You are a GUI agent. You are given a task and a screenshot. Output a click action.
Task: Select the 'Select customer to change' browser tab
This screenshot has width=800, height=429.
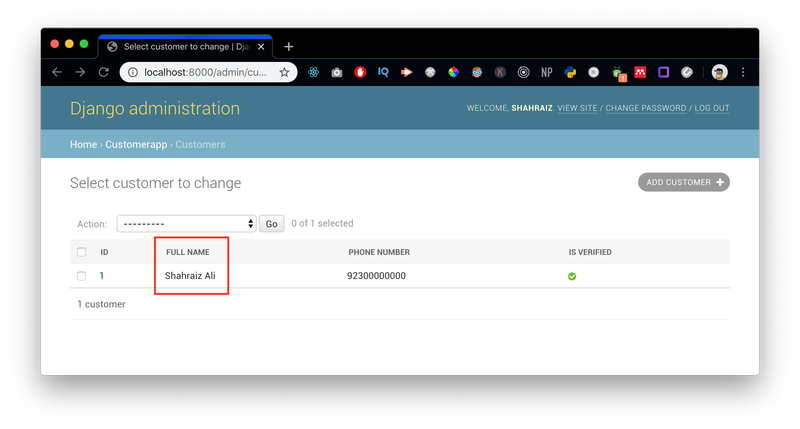tap(186, 47)
